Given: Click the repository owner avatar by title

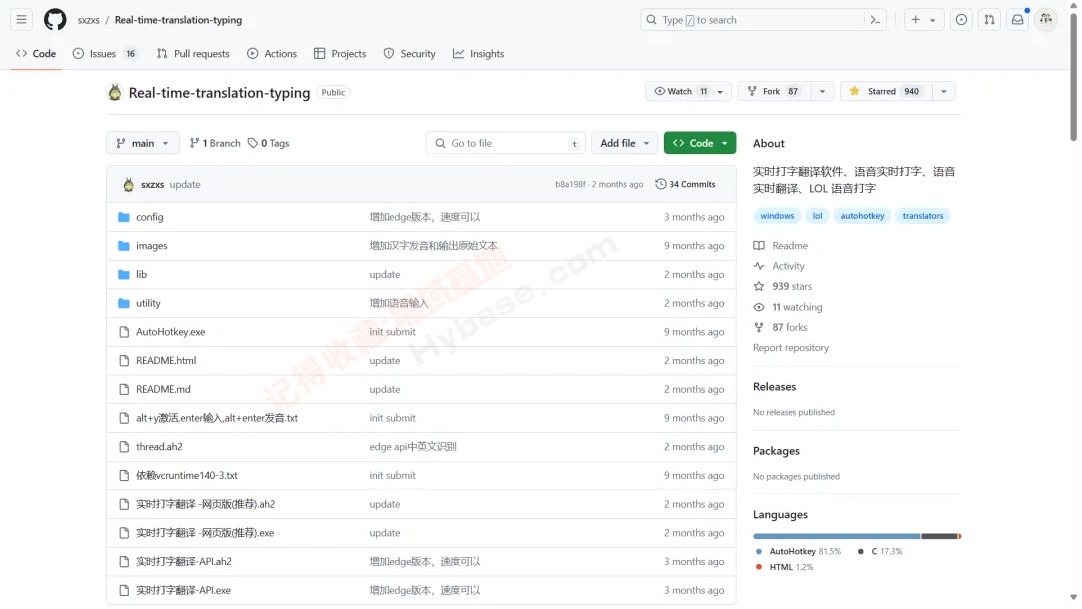Looking at the screenshot, I should (115, 92).
